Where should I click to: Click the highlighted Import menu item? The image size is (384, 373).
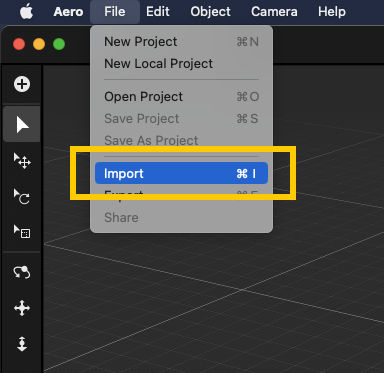coord(181,173)
